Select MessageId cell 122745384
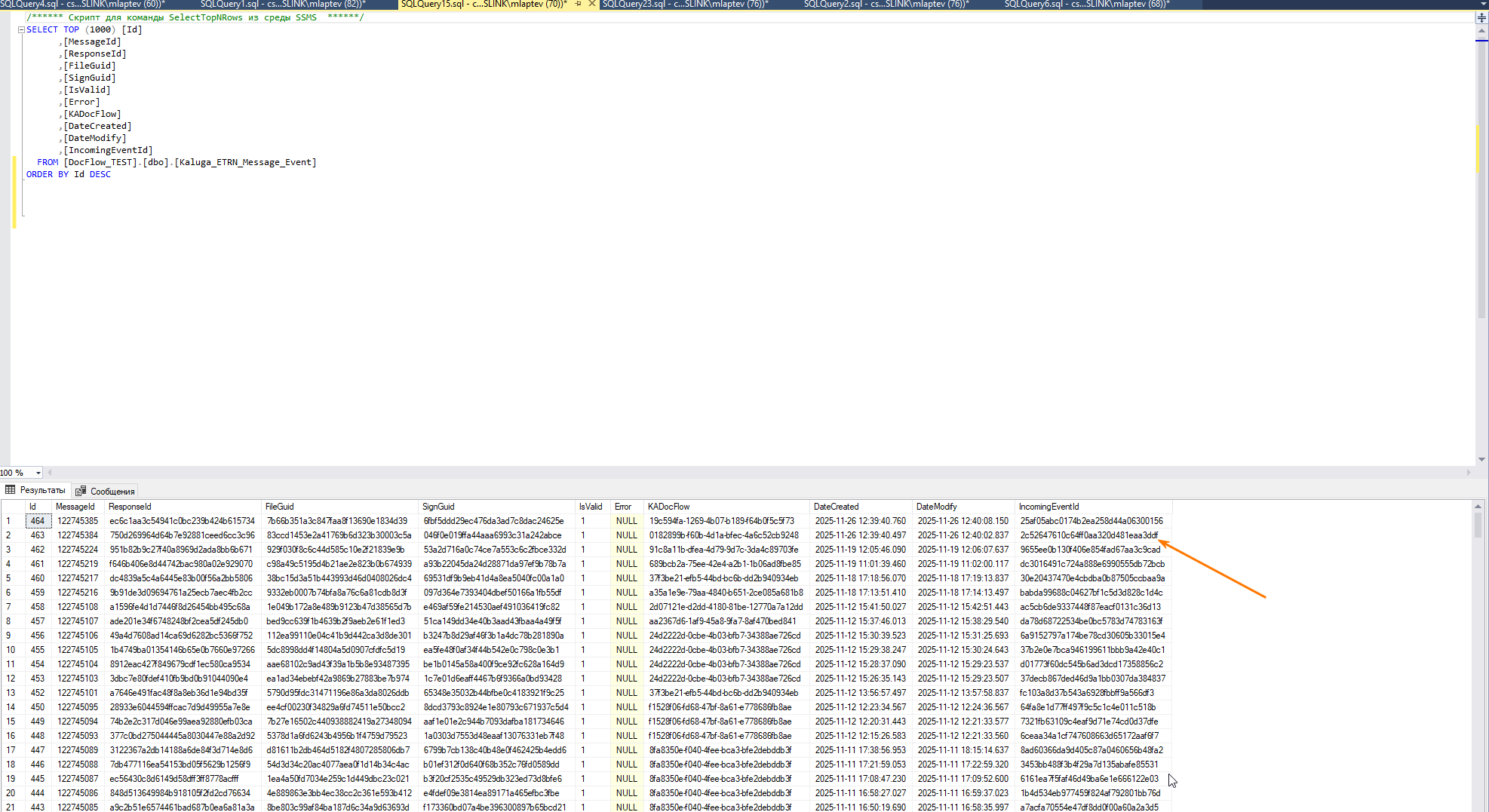The width and height of the screenshot is (1489, 812). 78,535
